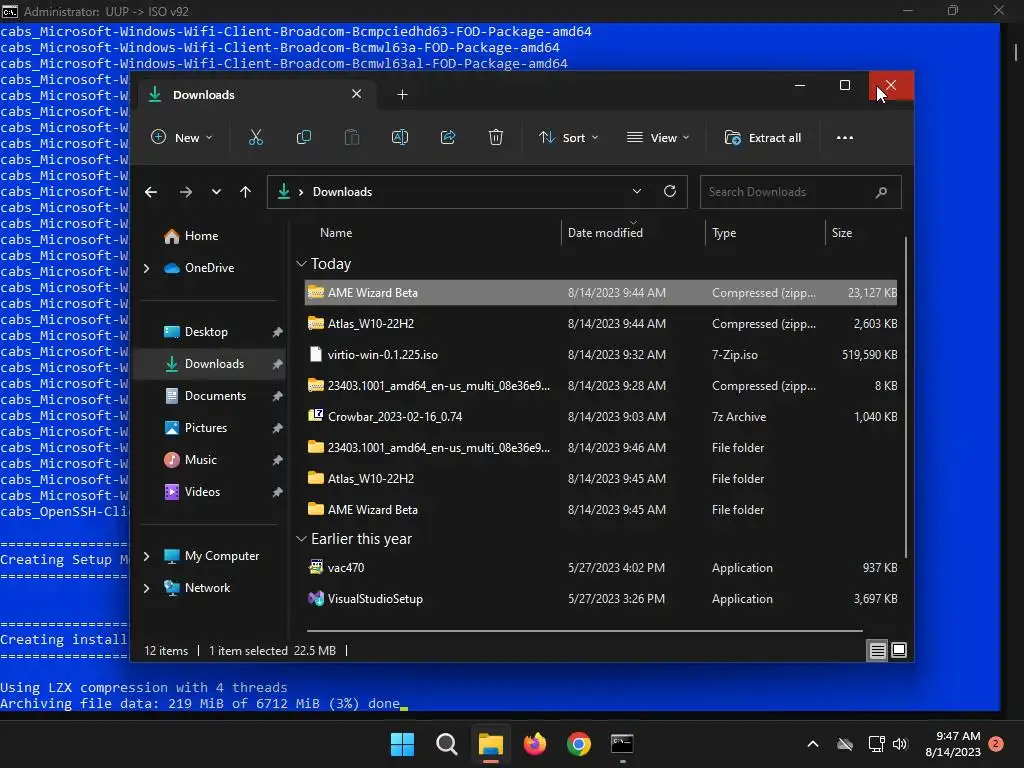Open the volume control in system tray
Image resolution: width=1024 pixels, height=768 pixels.
coord(900,744)
